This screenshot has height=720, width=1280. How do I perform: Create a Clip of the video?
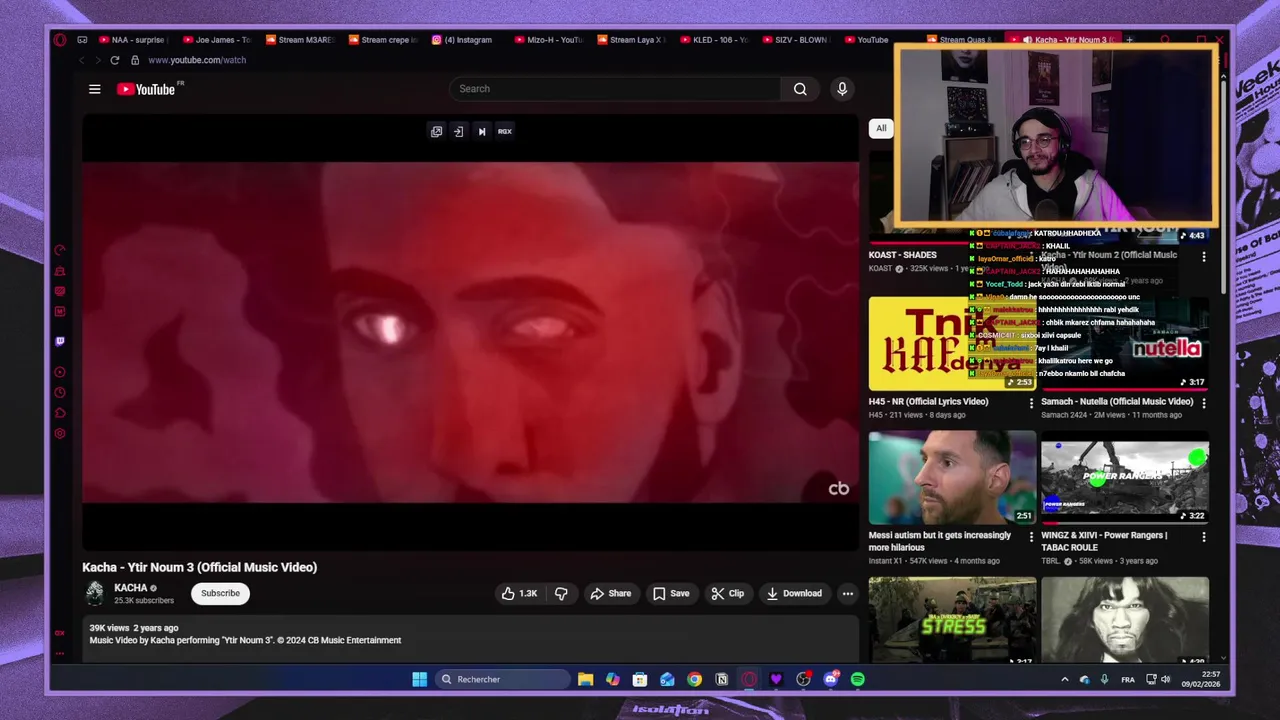727,593
